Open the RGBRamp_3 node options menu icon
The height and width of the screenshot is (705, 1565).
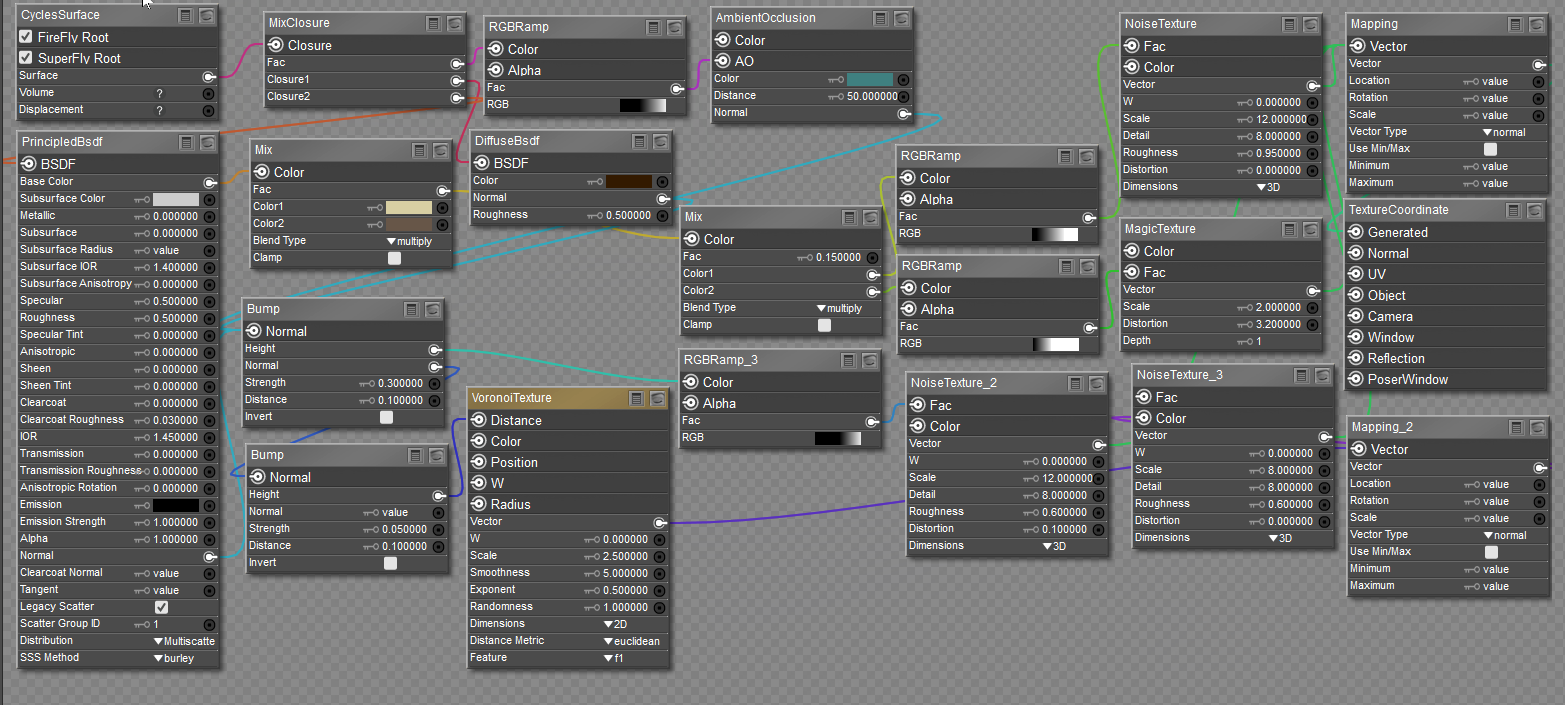tap(848, 360)
